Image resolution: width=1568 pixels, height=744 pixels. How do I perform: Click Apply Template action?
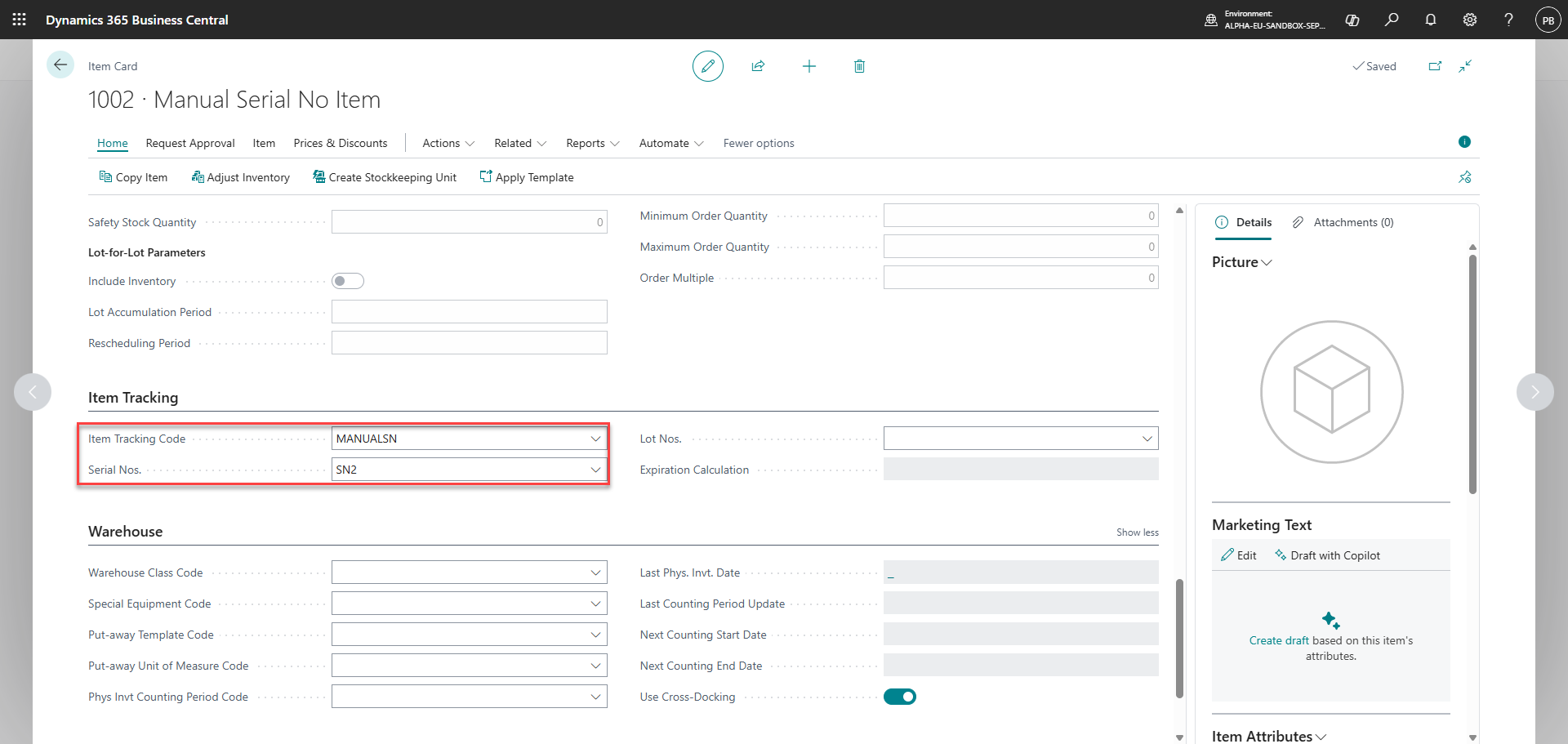click(527, 177)
